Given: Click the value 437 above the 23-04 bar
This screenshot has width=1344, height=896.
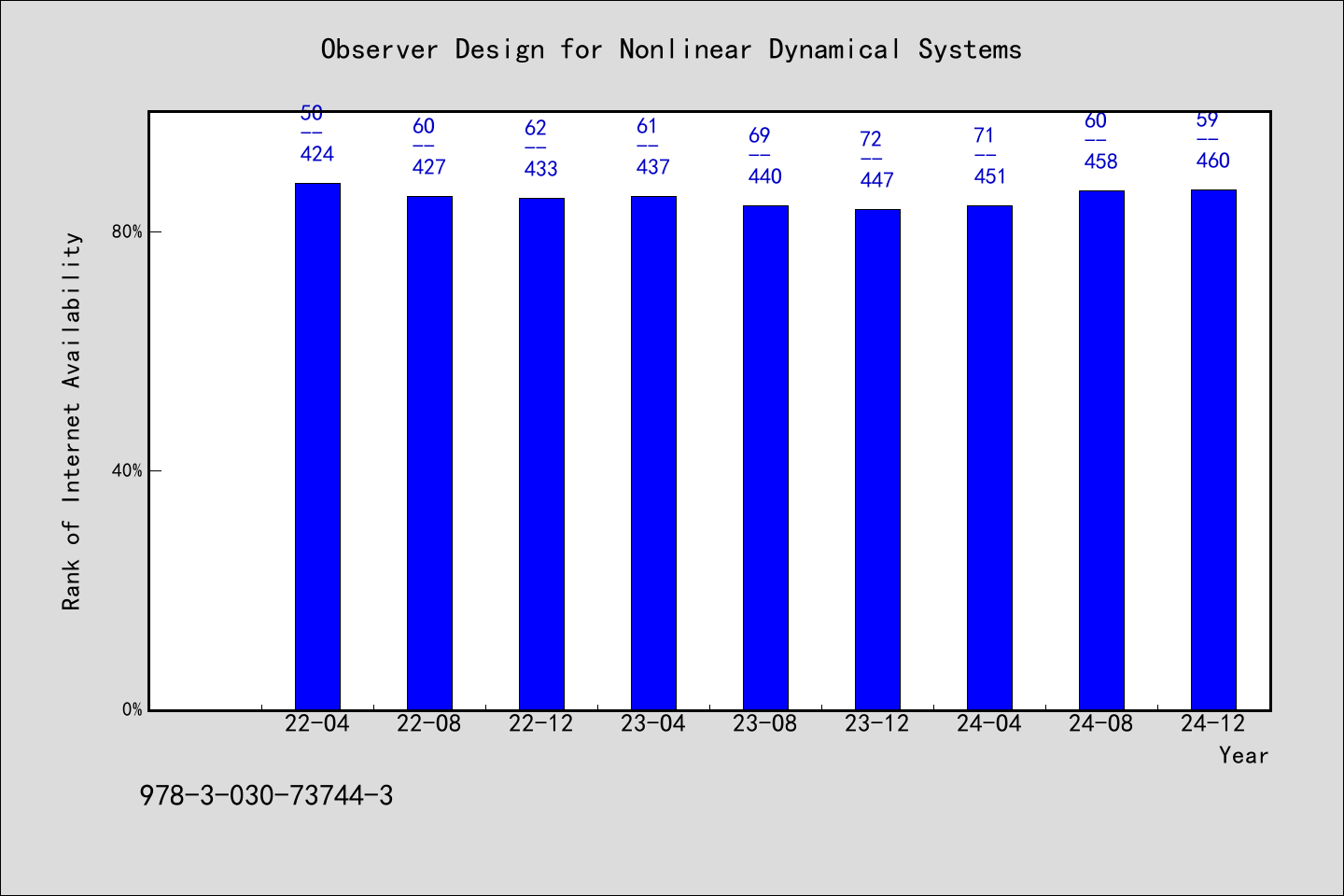Looking at the screenshot, I should 653,167.
